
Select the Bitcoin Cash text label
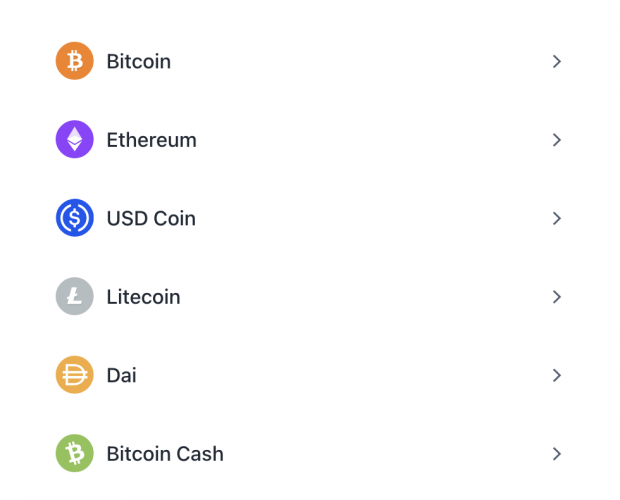click(x=165, y=454)
